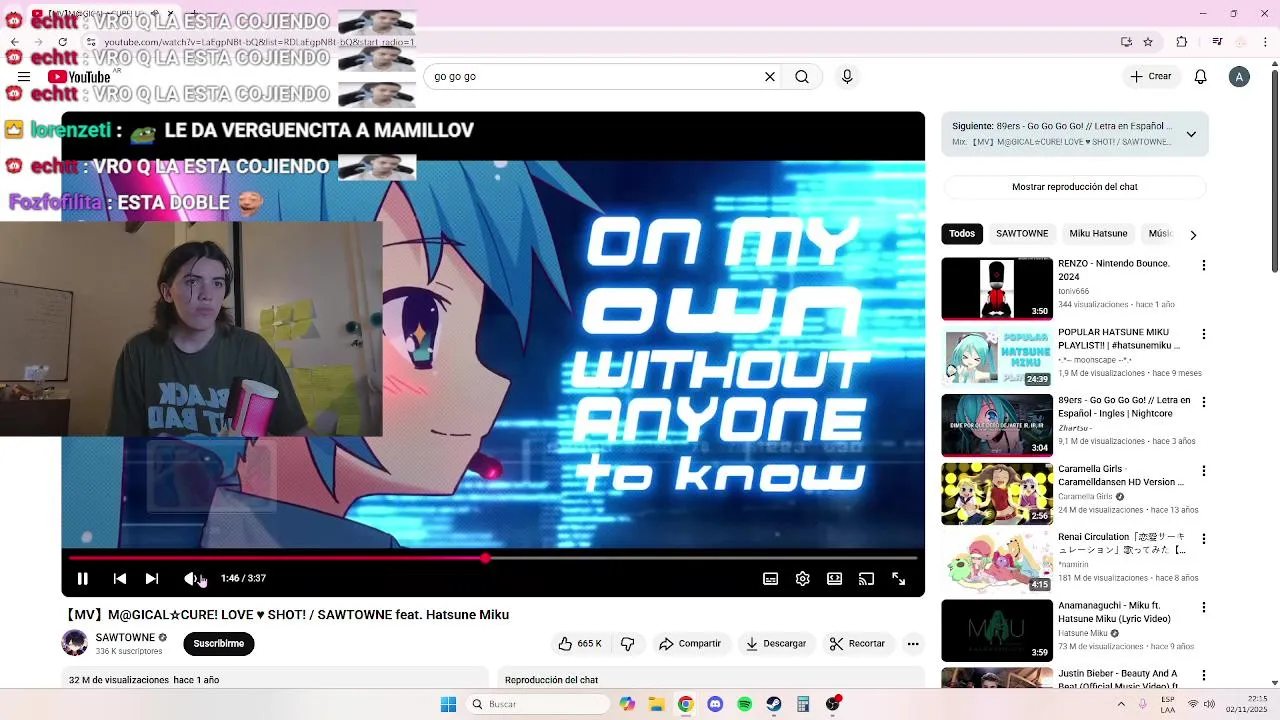Open browser extensions puzzle icon
Viewport: 1280px width, 720px height.
[x=1182, y=42]
